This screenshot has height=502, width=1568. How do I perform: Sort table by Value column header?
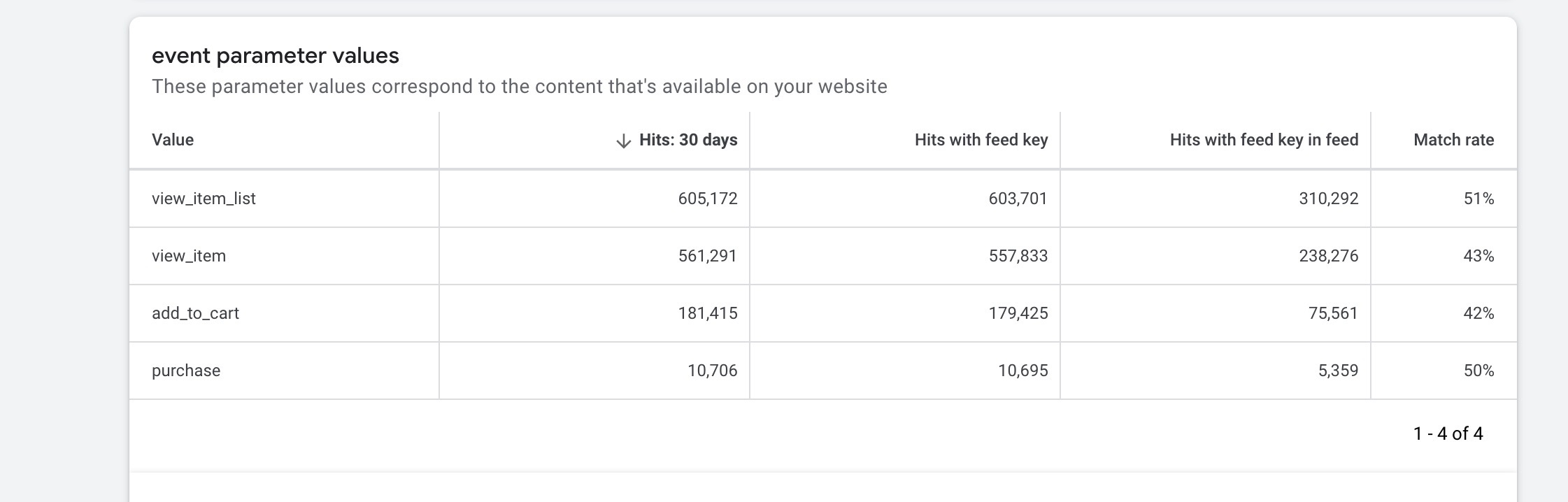(x=173, y=140)
